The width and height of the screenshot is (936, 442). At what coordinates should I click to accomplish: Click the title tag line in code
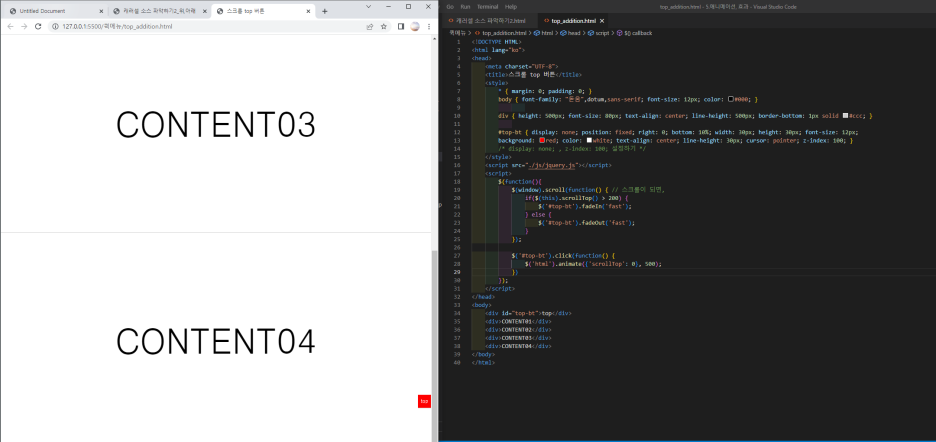click(533, 75)
